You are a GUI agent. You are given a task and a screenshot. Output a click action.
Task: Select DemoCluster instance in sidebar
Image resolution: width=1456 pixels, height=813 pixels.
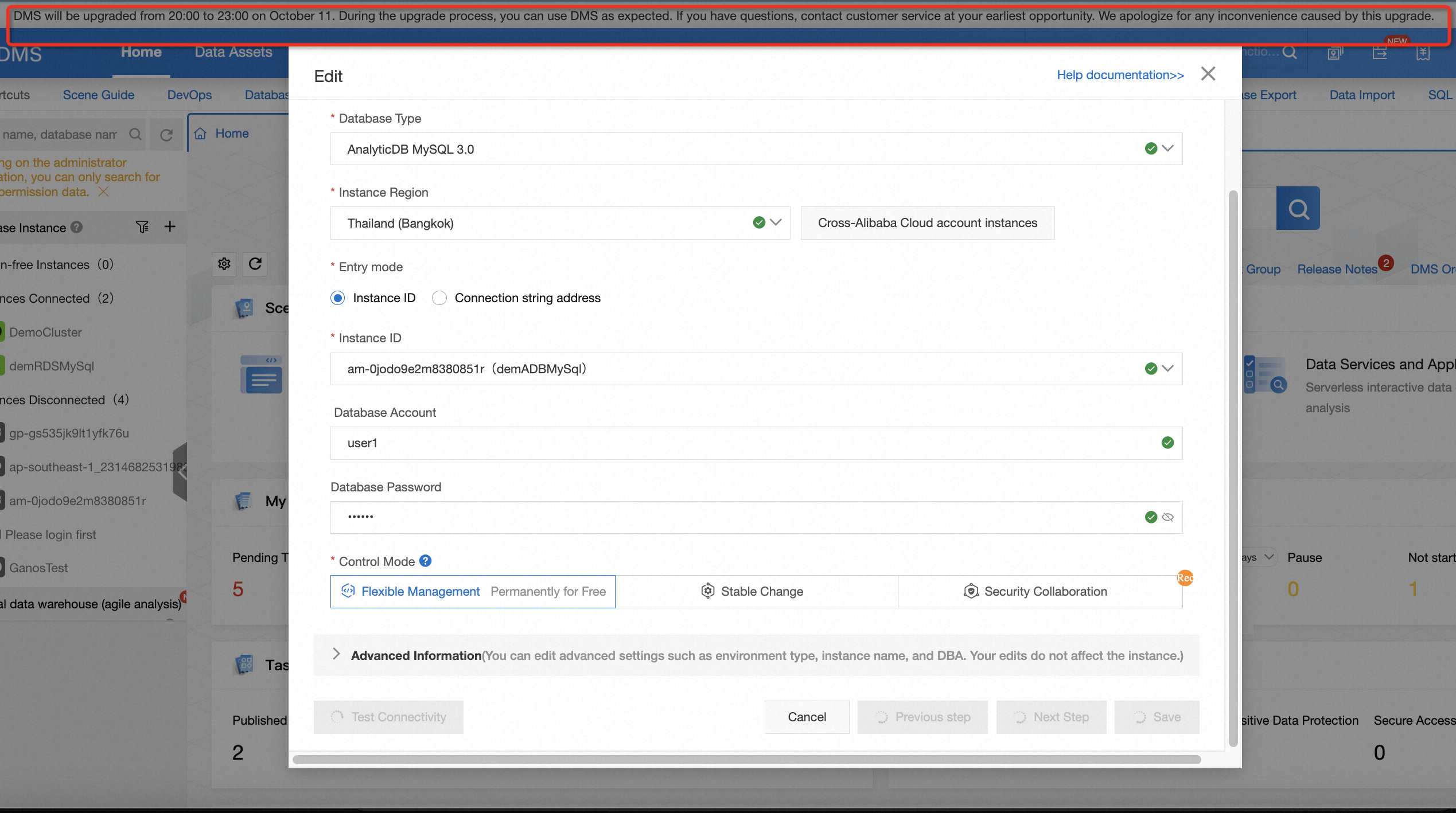click(x=45, y=333)
